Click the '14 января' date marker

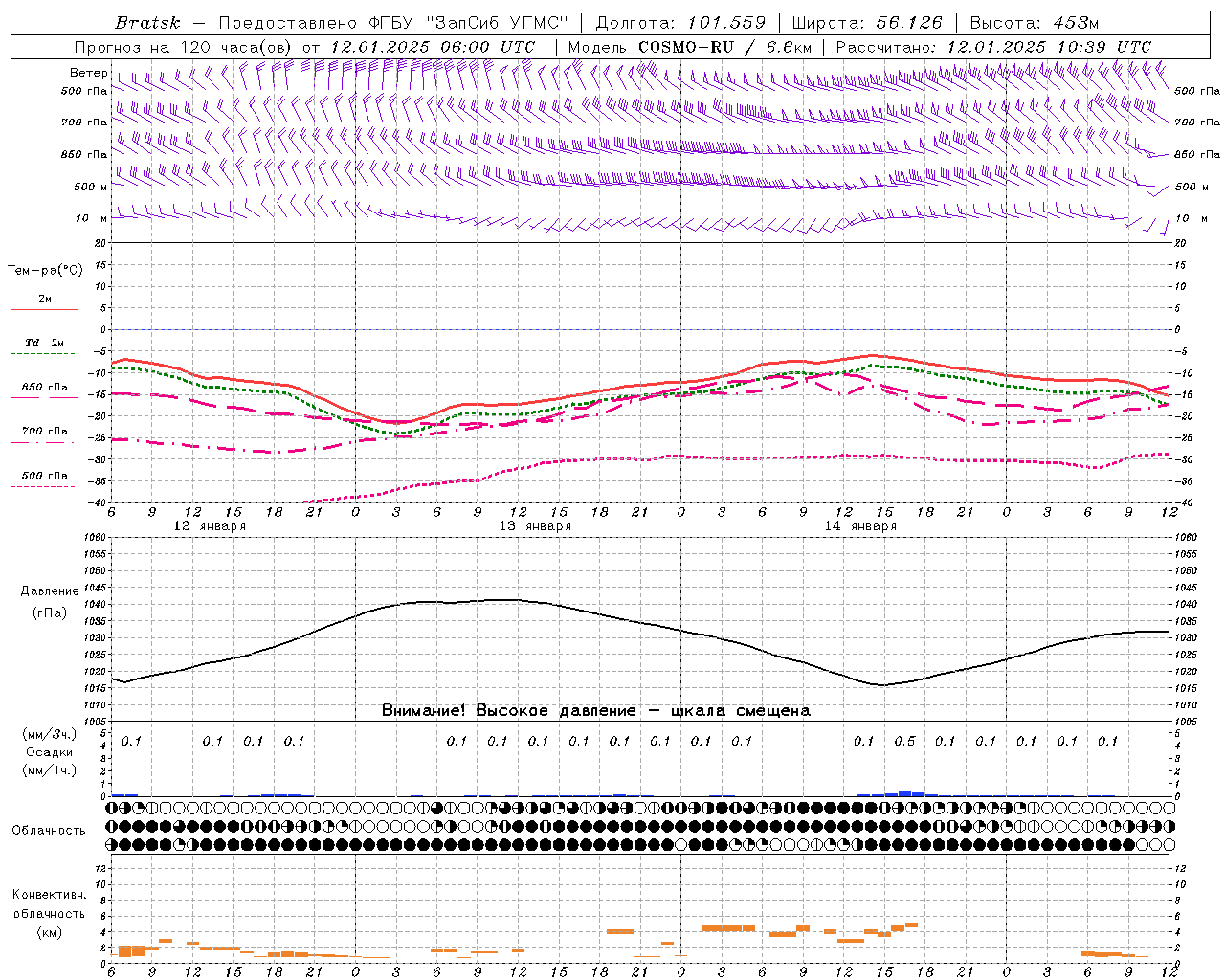click(860, 526)
